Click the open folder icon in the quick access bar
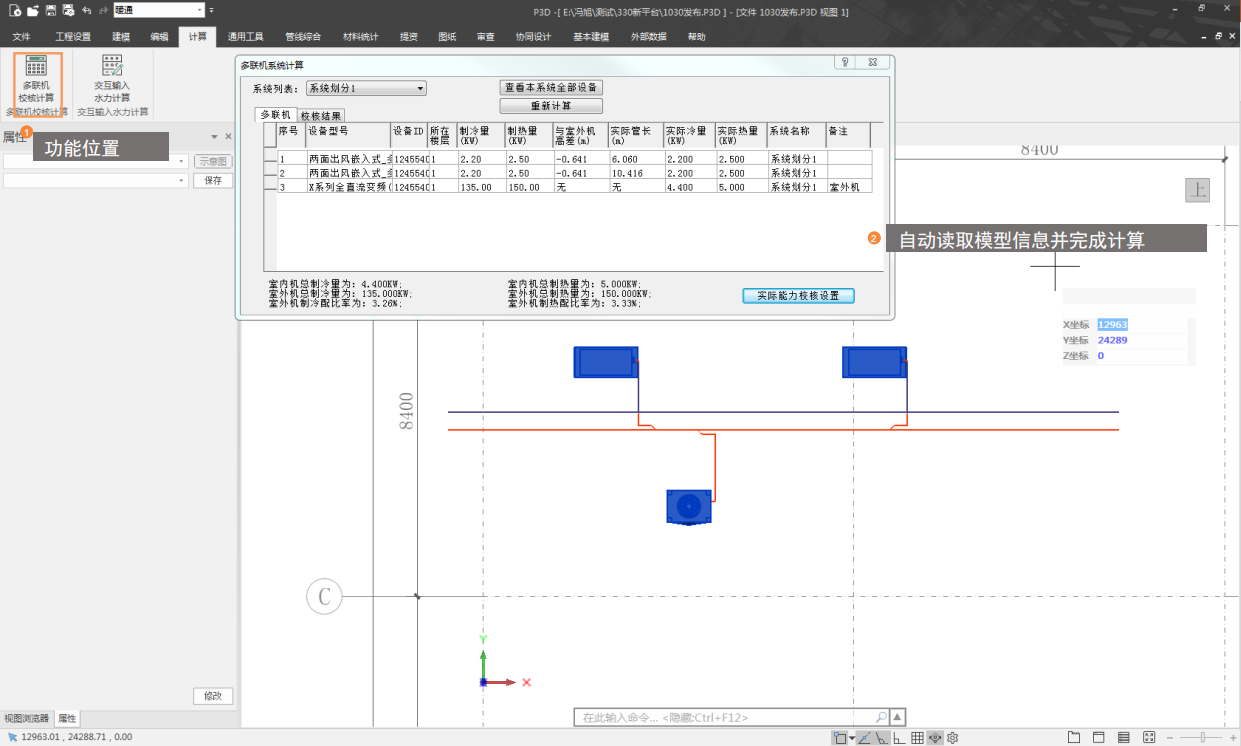The image size is (1241, 746). click(x=33, y=10)
